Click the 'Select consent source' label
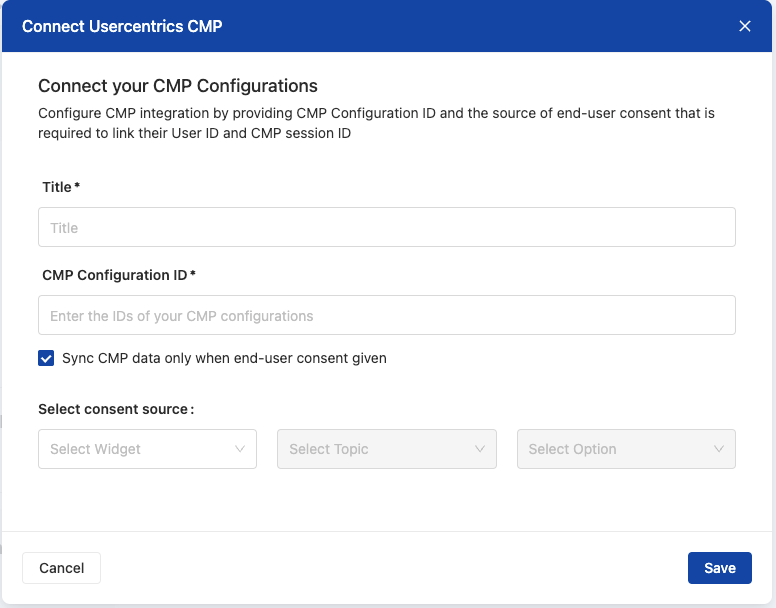The height and width of the screenshot is (608, 776). 114,409
